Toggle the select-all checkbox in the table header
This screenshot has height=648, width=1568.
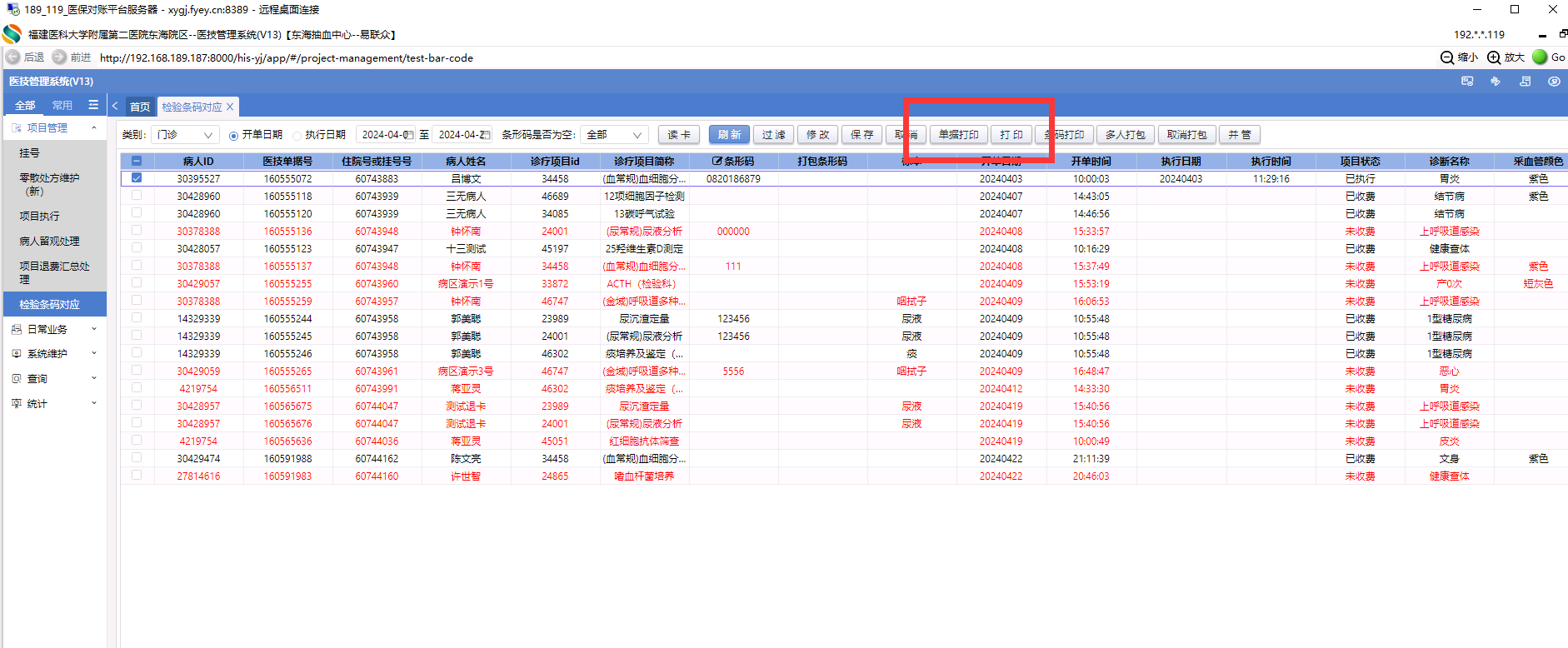pos(137,161)
